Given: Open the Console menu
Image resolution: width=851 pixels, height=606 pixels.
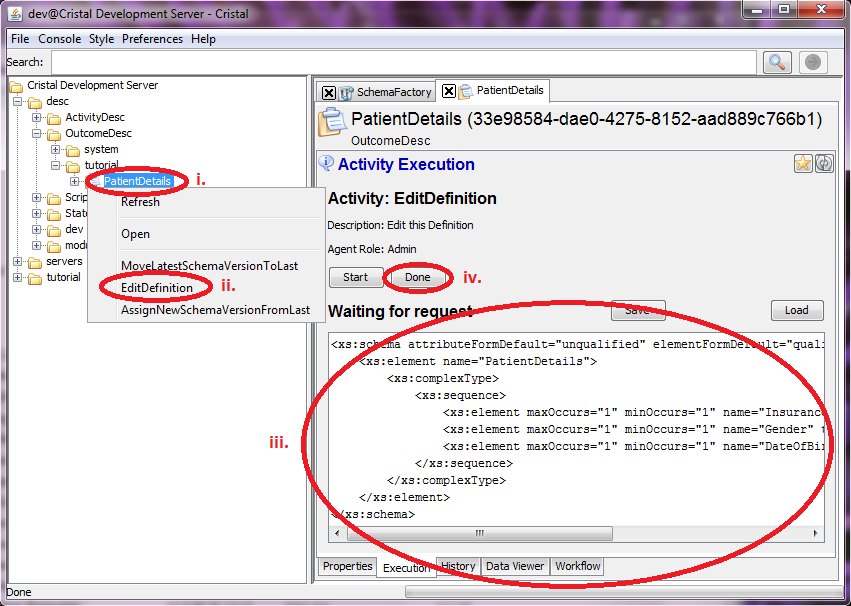Looking at the screenshot, I should [60, 39].
